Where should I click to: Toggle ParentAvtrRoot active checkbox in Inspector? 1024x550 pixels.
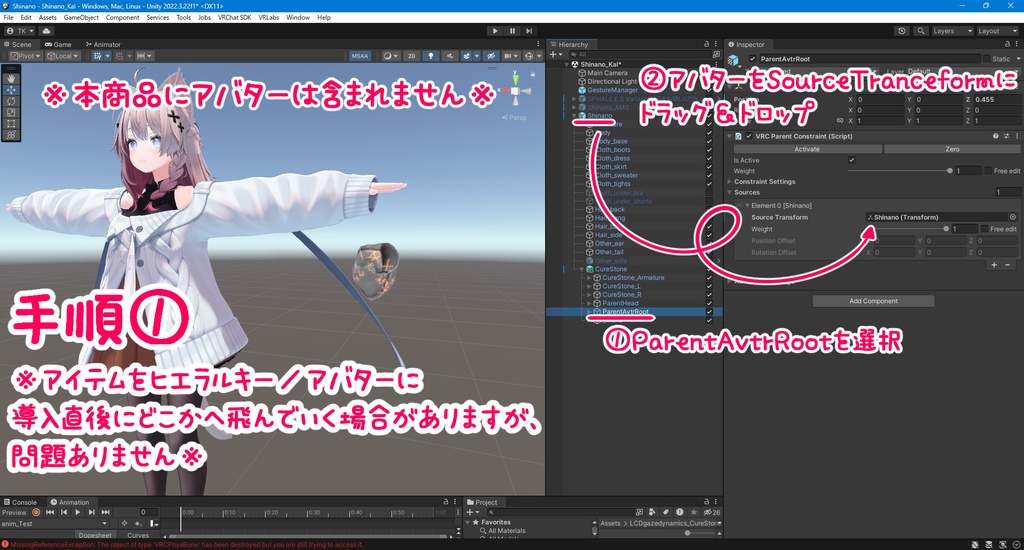click(x=752, y=59)
